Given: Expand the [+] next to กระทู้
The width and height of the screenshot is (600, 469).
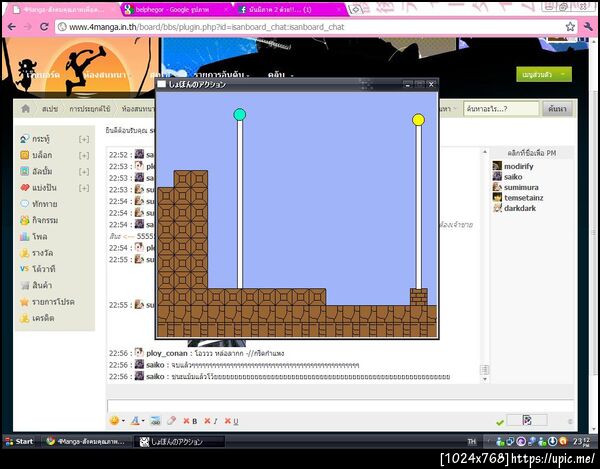Looking at the screenshot, I should (x=84, y=139).
